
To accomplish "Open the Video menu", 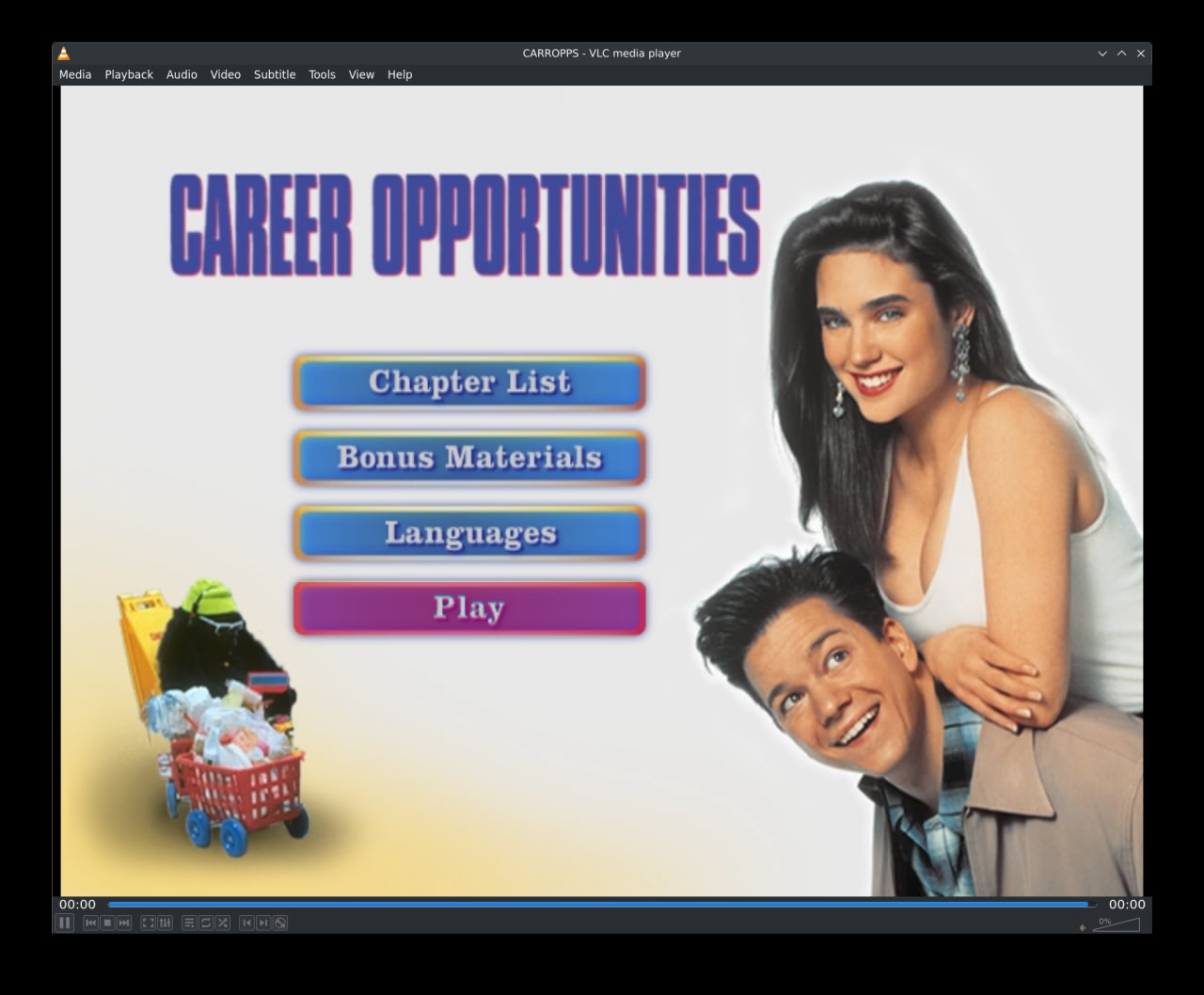I will point(225,74).
